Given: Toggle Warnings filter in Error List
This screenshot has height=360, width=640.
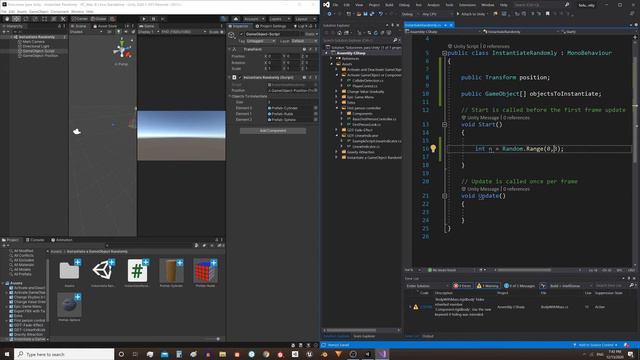Looking at the screenshot, I should (x=487, y=286).
